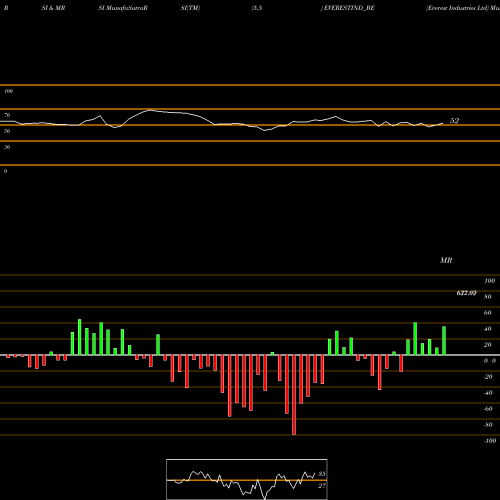Click the MR axis label '20'
The height and width of the screenshot is (500, 500).
point(488,345)
